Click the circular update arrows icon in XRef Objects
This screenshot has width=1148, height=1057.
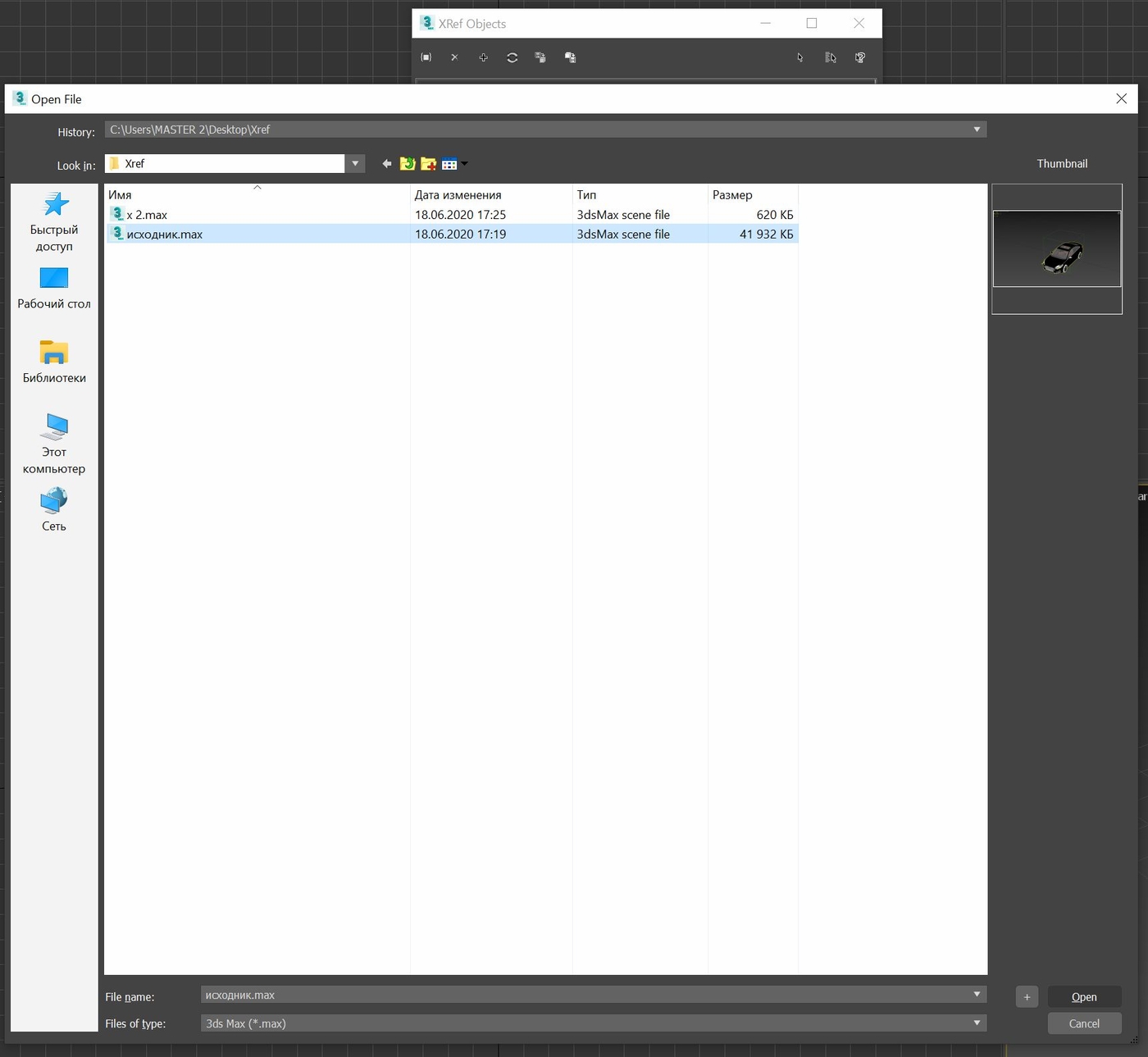512,57
